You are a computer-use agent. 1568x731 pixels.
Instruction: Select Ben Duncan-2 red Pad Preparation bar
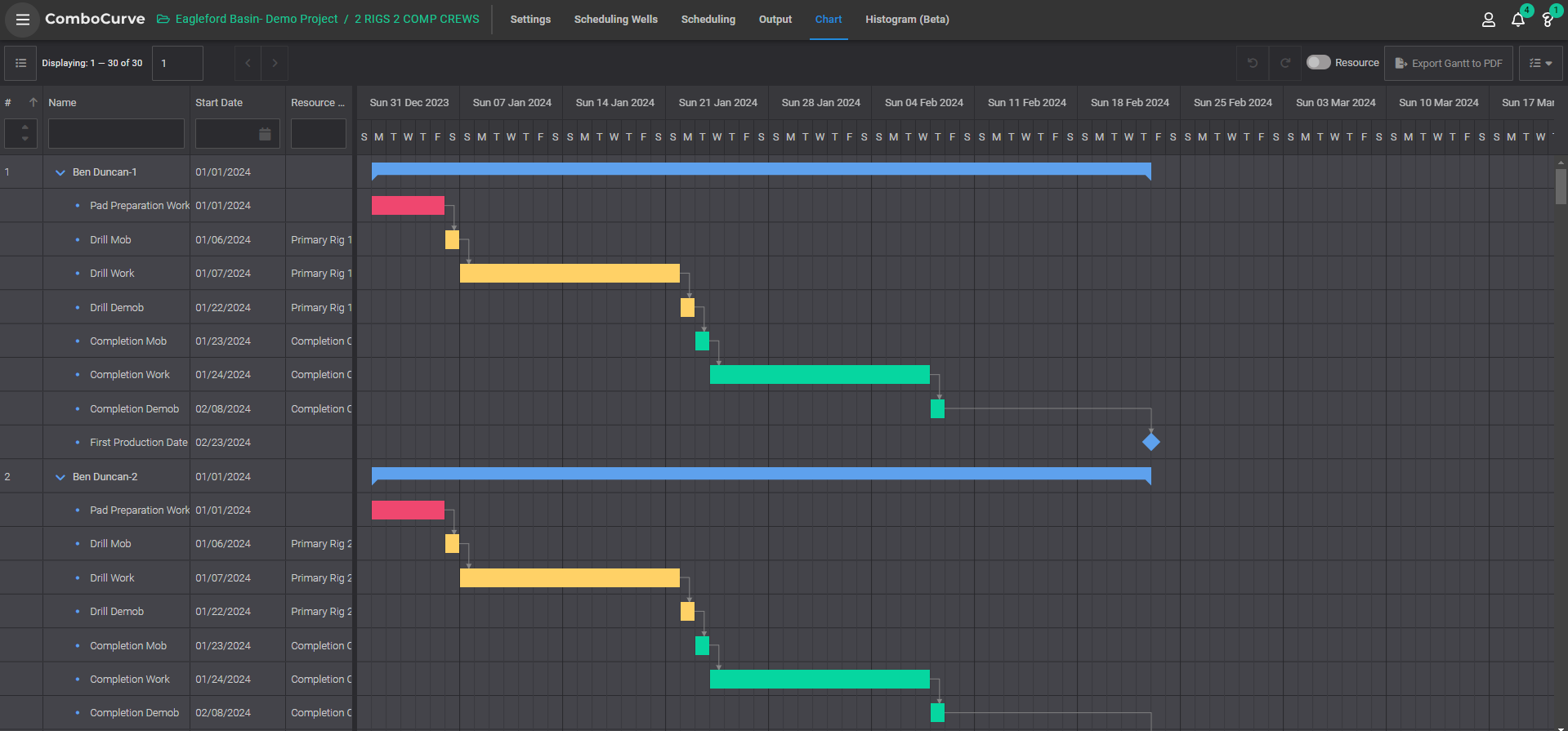coord(408,510)
